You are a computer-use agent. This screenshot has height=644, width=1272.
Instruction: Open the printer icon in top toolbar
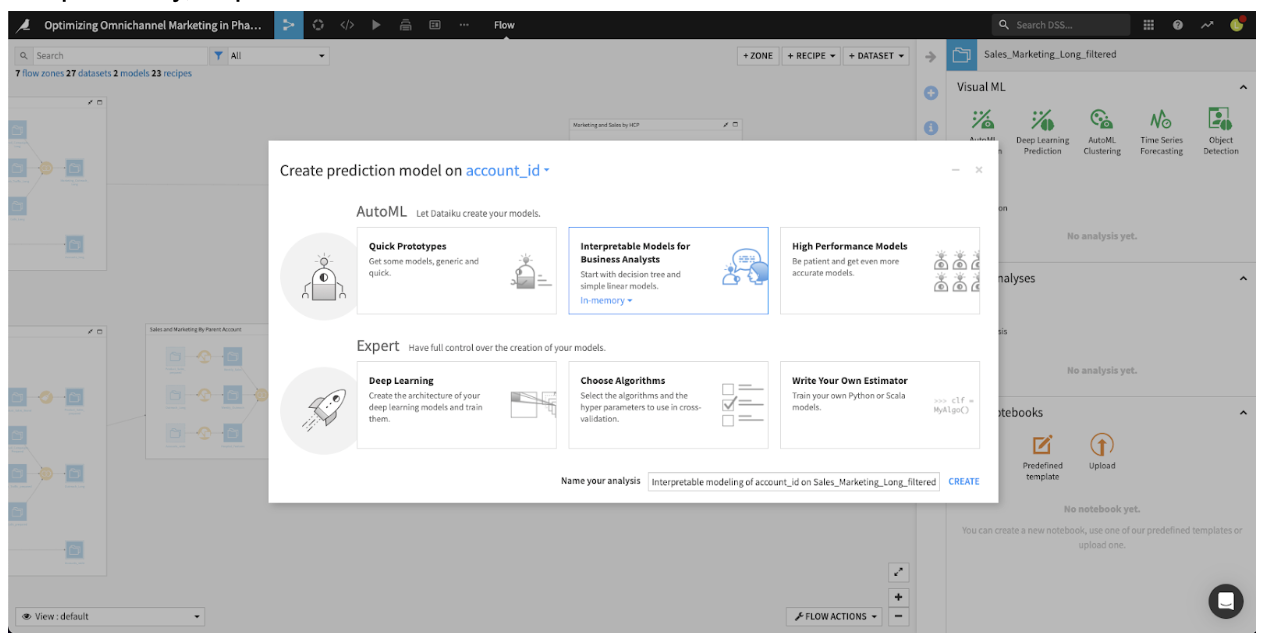[x=404, y=25]
